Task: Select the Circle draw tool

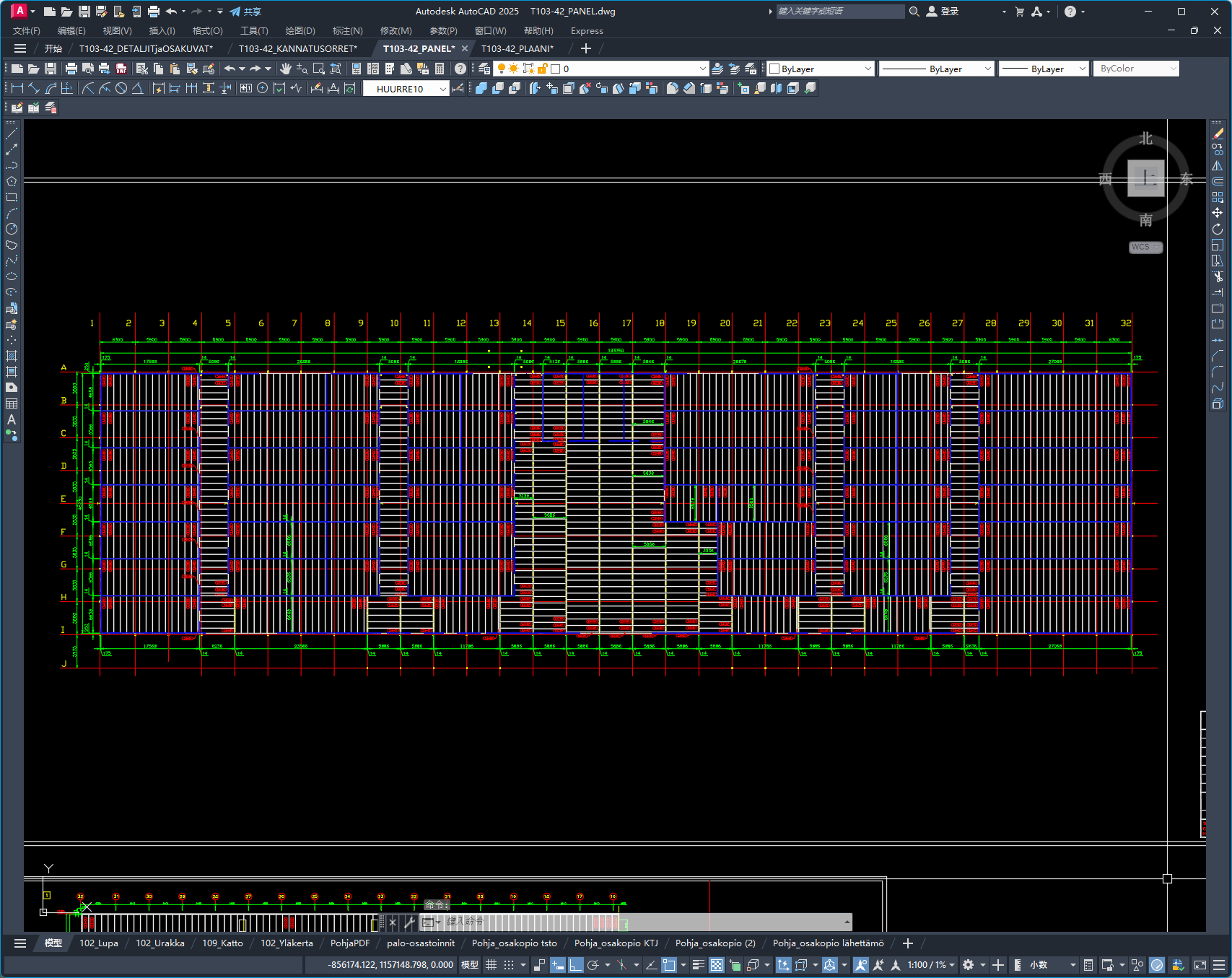Action: pos(12,229)
